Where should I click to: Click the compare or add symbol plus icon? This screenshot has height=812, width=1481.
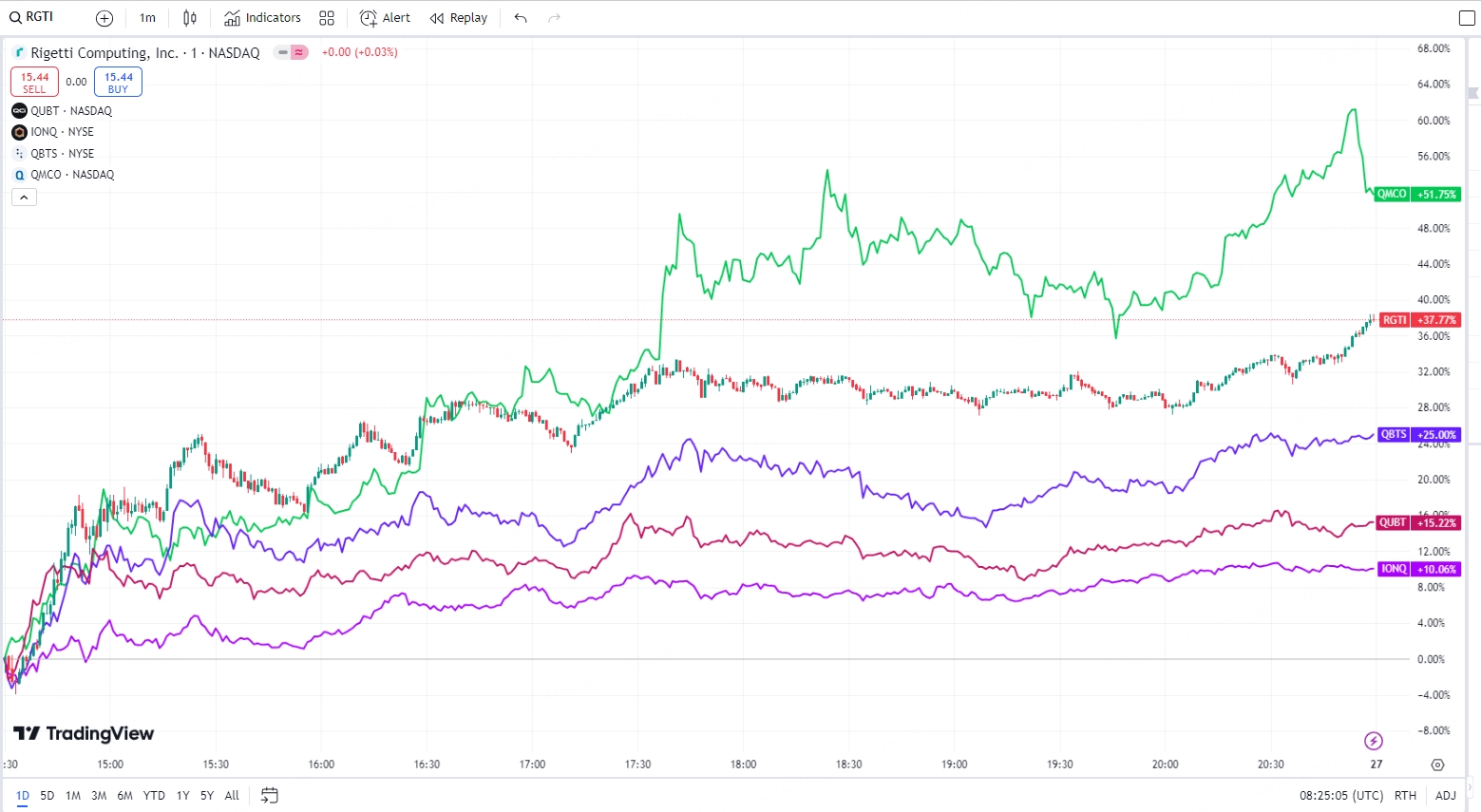104,18
